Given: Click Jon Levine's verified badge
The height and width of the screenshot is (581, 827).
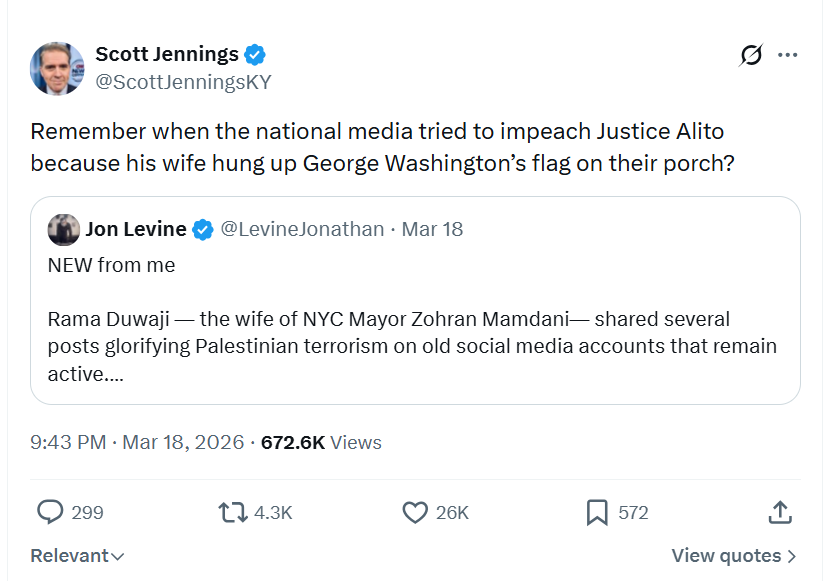Looking at the screenshot, I should click(203, 229).
